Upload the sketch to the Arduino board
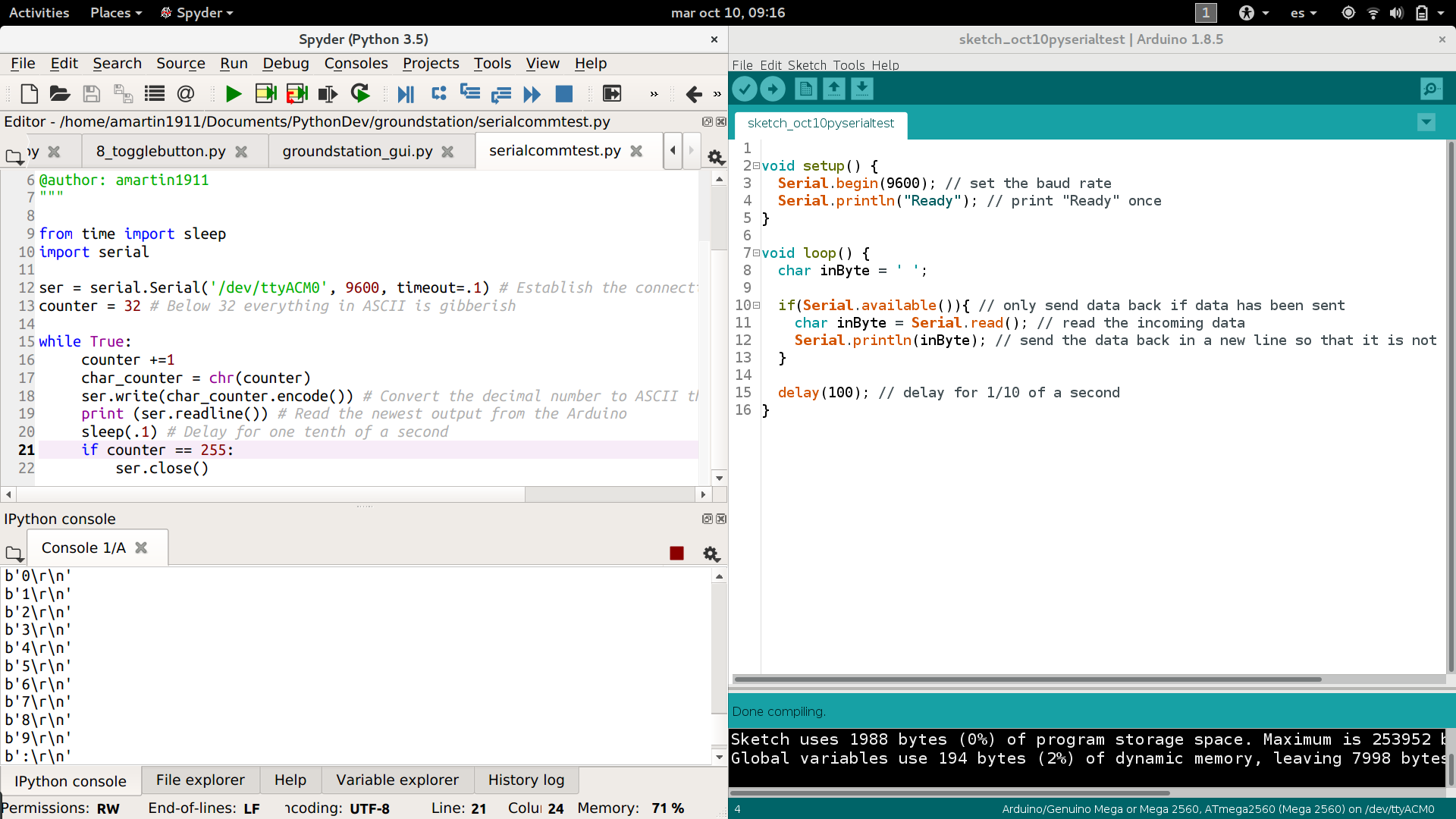Screen dimensions: 1456x819 (x=773, y=89)
